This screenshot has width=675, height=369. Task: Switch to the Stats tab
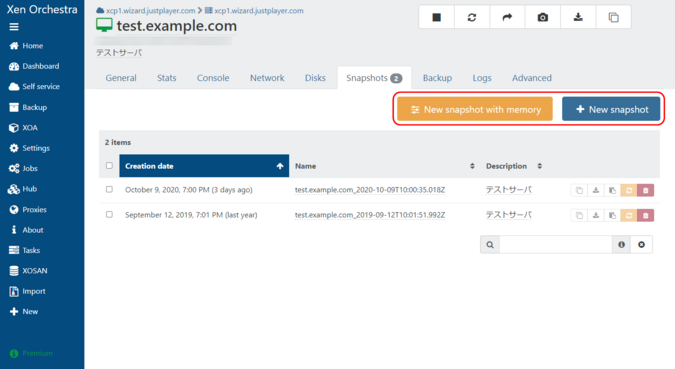(x=167, y=78)
